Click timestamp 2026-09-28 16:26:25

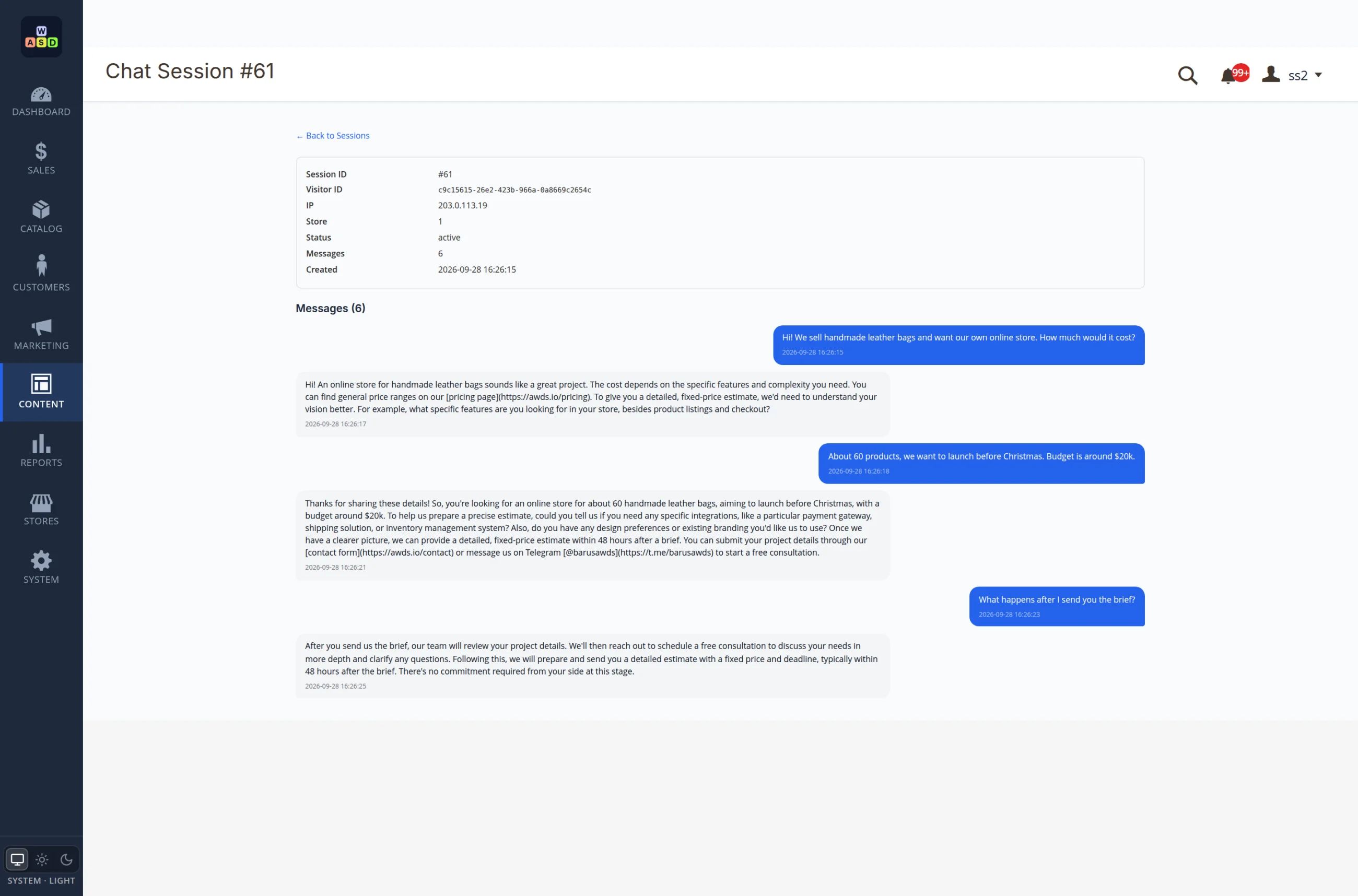[x=335, y=686]
